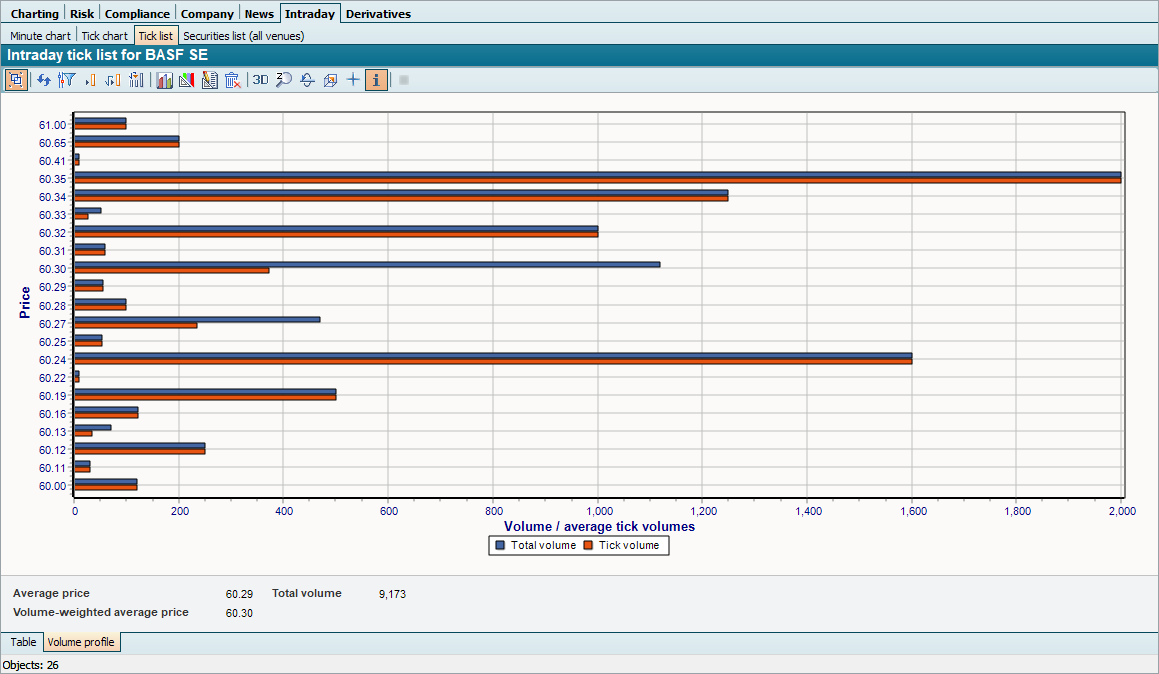Image resolution: width=1159 pixels, height=674 pixels.
Task: Click the fit-window icon at toolbar start
Action: tap(16, 80)
